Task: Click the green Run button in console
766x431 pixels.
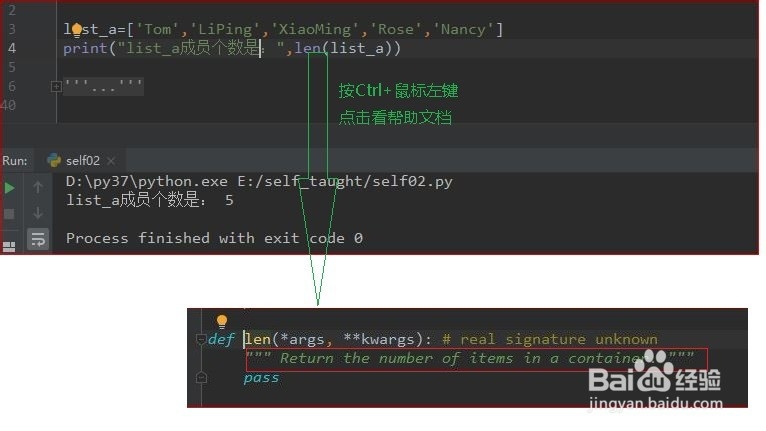Action: pyautogui.click(x=9, y=188)
